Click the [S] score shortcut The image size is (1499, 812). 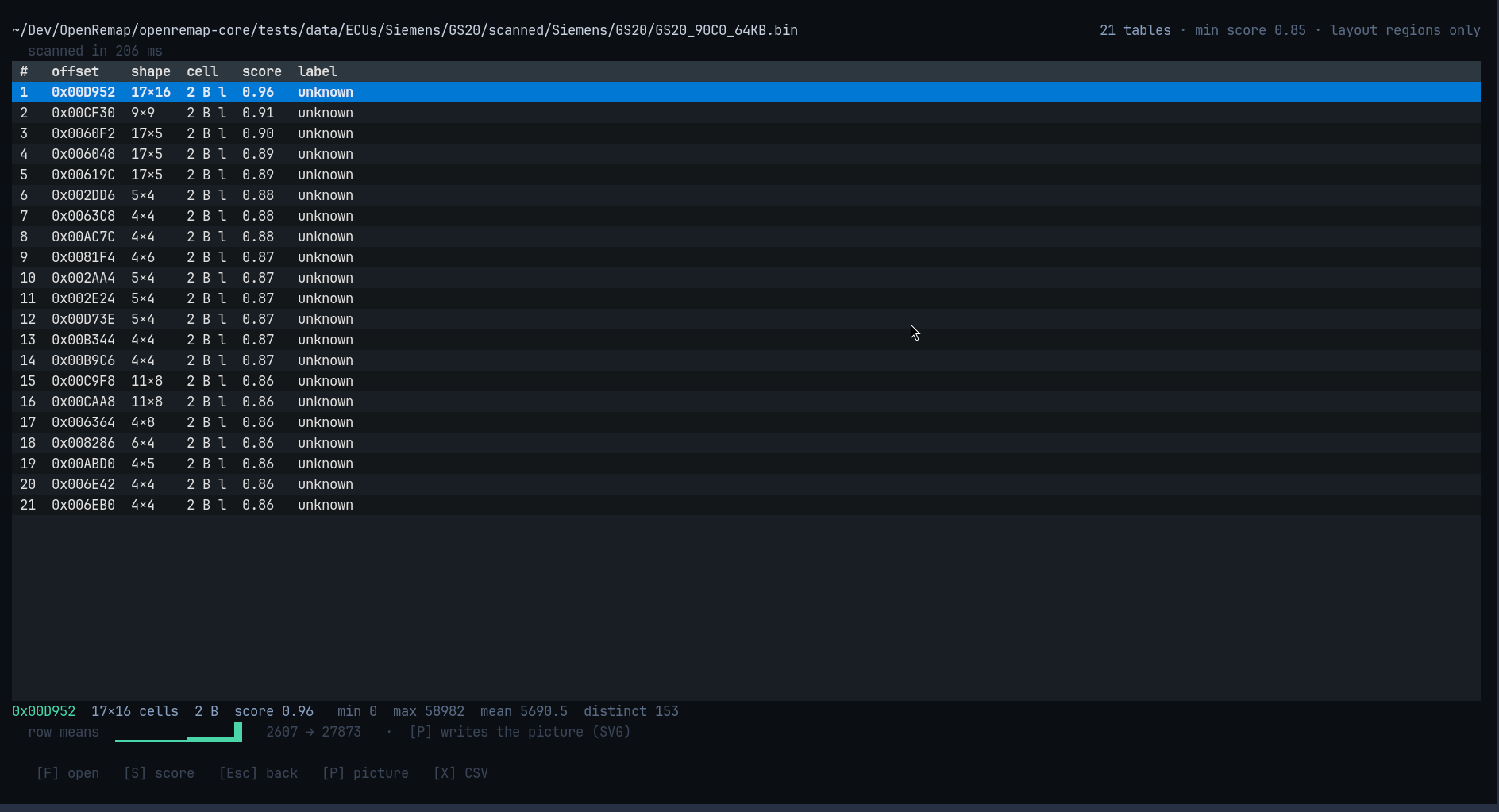tap(159, 773)
